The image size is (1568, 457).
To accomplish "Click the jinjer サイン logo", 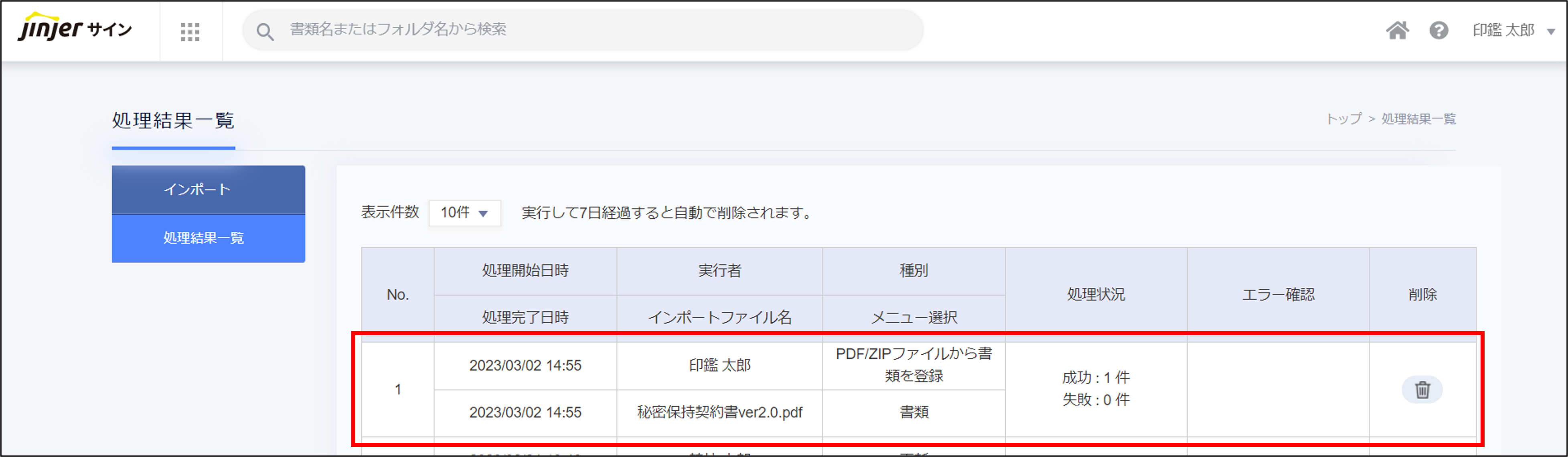I will pos(75,28).
